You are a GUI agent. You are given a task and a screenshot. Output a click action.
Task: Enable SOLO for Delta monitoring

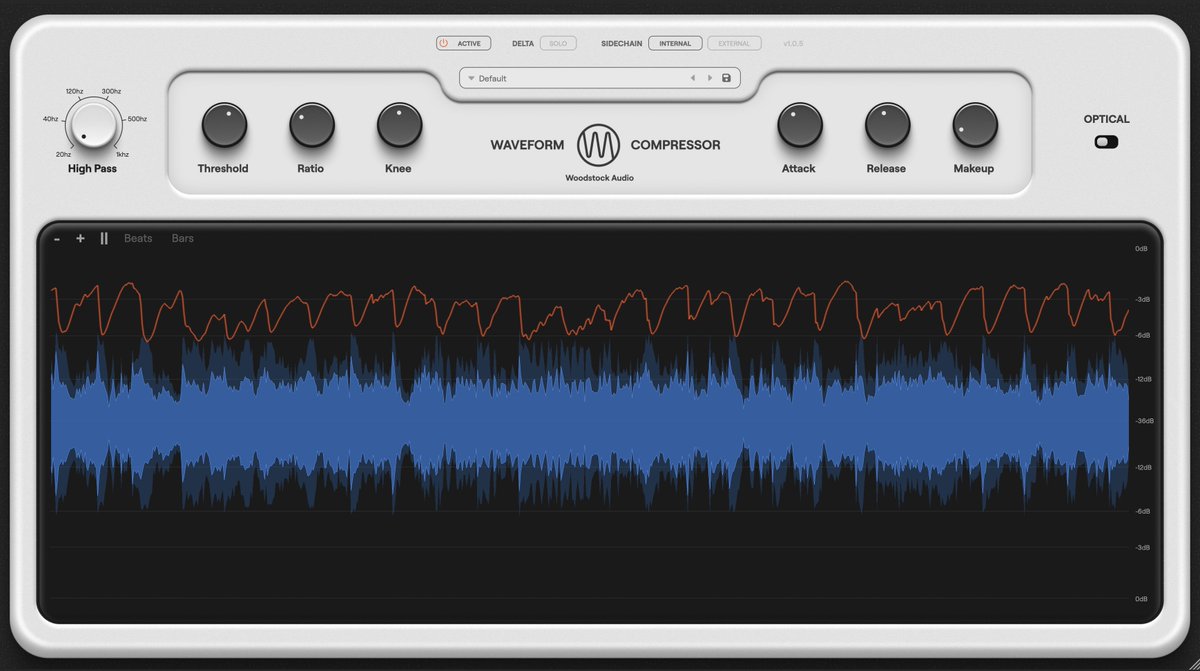tap(557, 43)
